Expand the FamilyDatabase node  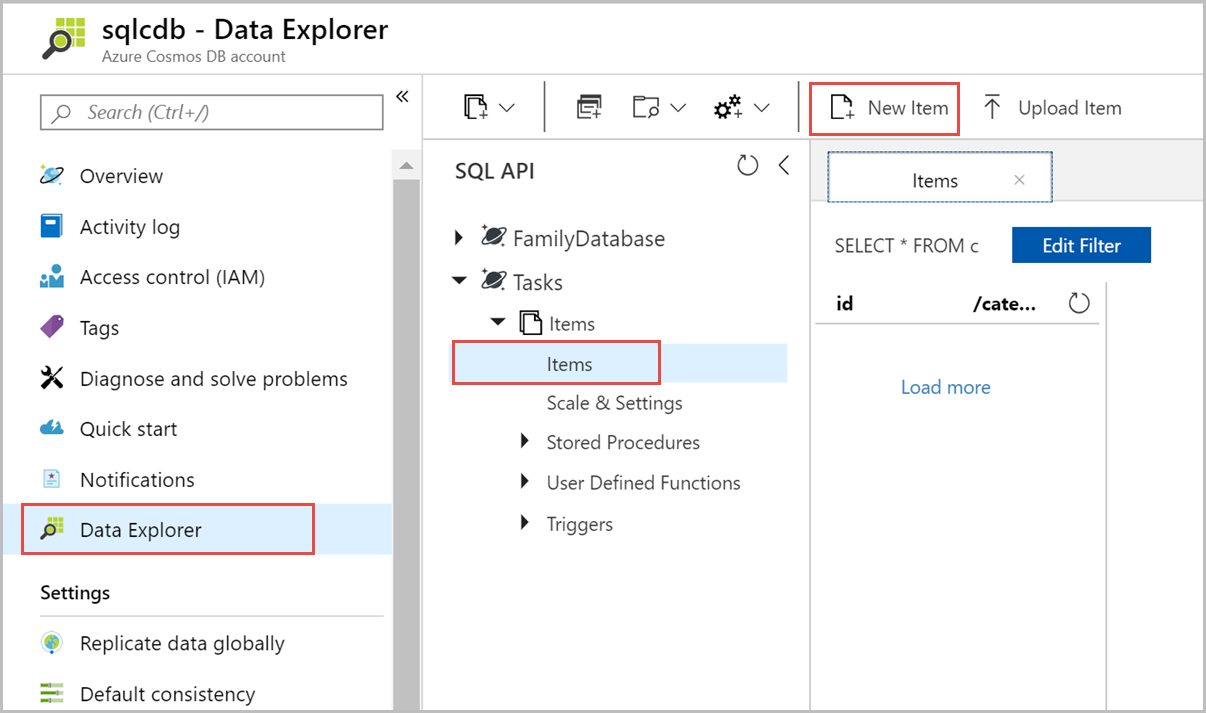pos(459,238)
